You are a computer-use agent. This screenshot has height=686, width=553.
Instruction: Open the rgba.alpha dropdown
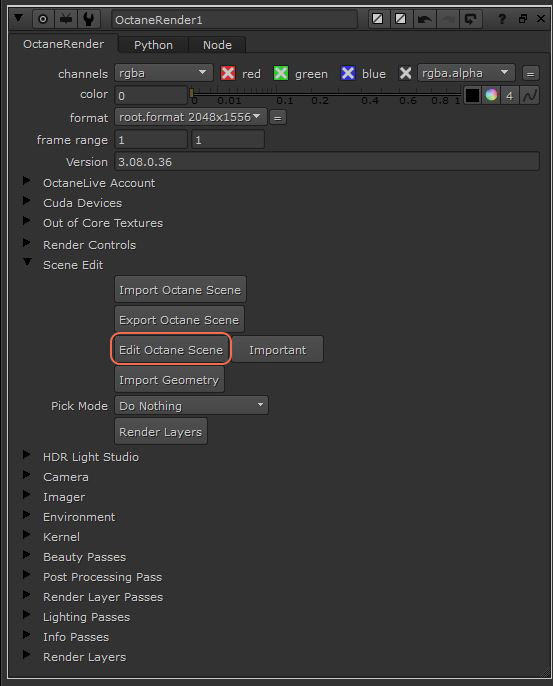pos(466,73)
